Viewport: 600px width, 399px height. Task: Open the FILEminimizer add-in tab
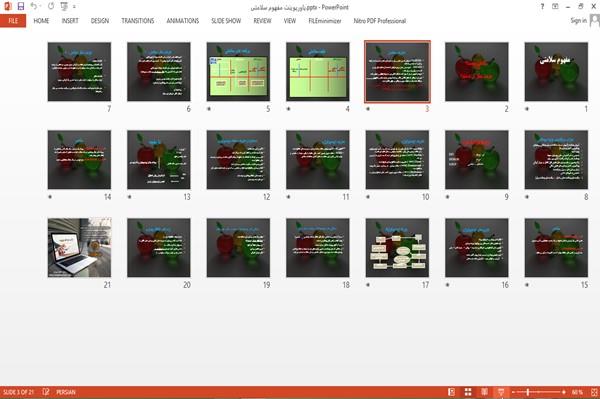pyautogui.click(x=325, y=21)
